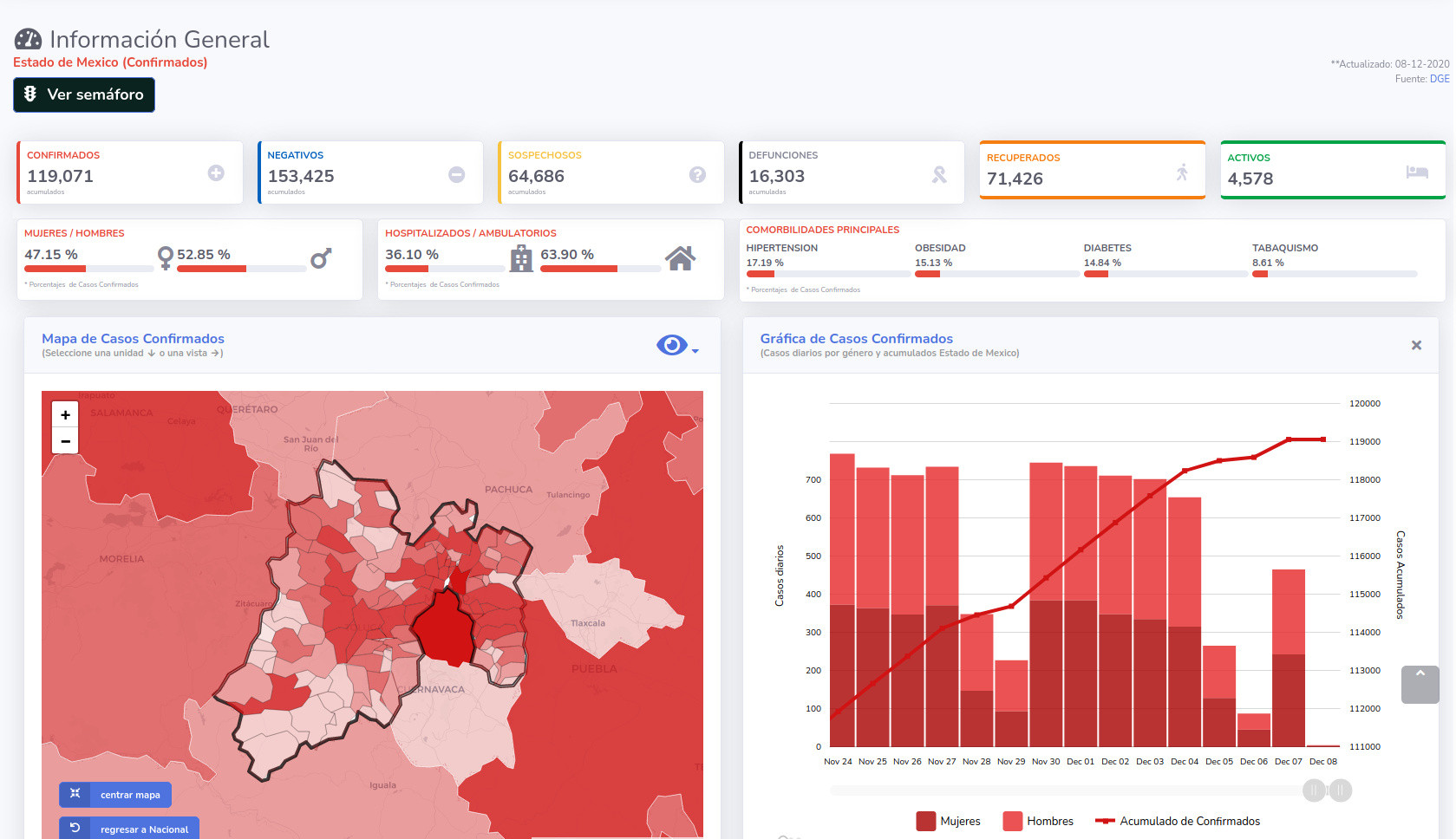Click the Tlaxcala label on the map

[x=588, y=623]
